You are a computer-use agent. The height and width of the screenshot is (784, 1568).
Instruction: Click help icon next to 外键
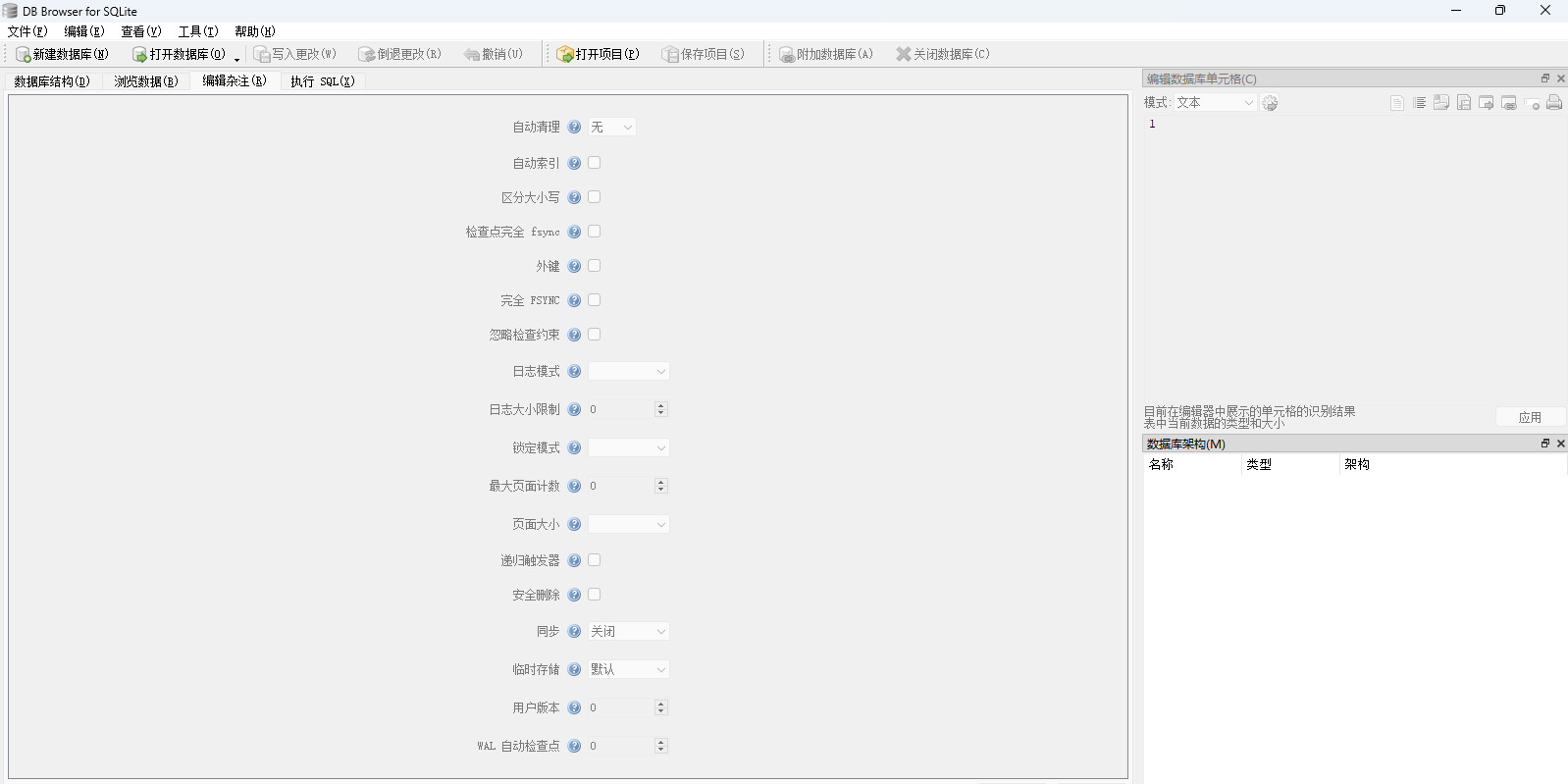click(x=574, y=266)
